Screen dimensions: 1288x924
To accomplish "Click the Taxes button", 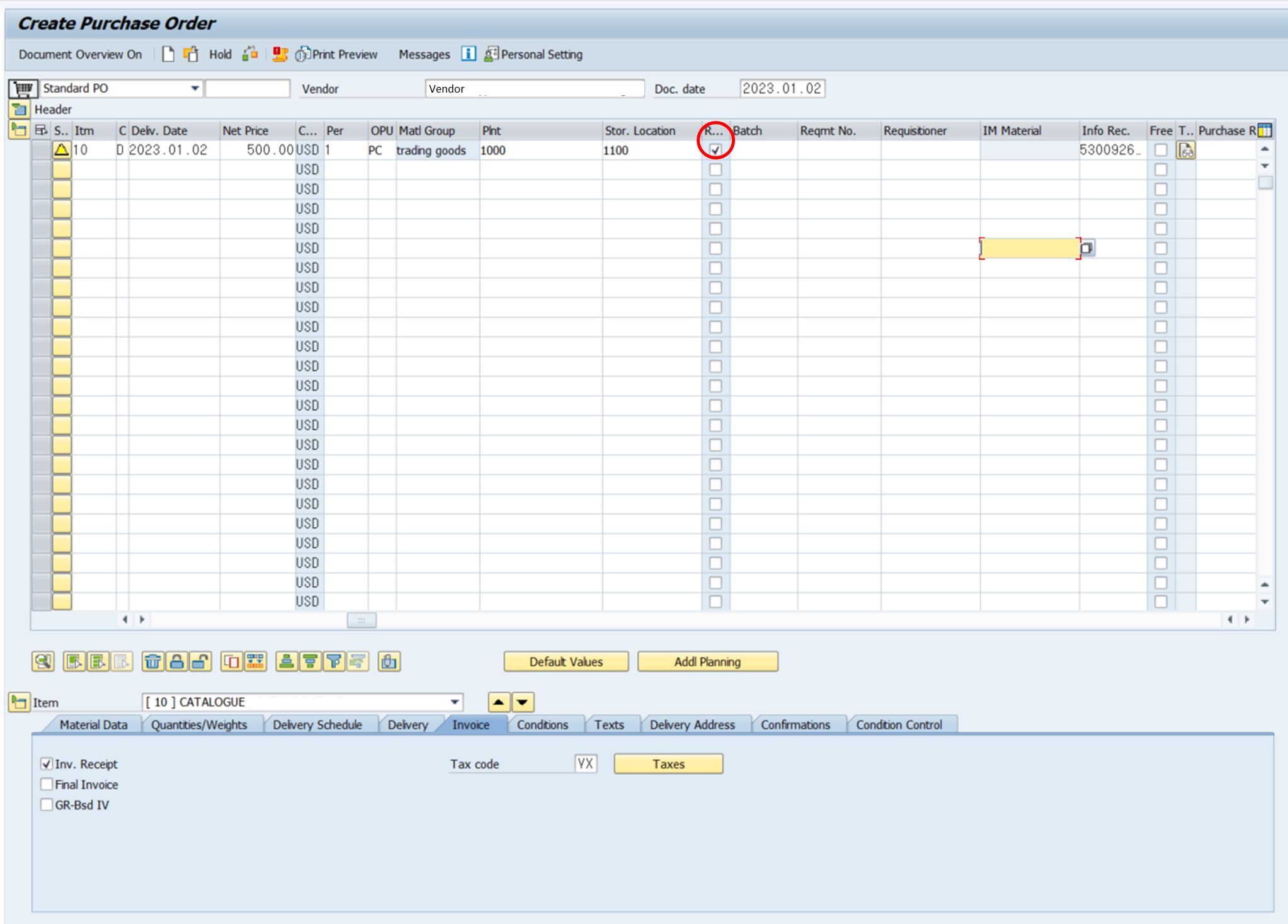I will [x=668, y=764].
